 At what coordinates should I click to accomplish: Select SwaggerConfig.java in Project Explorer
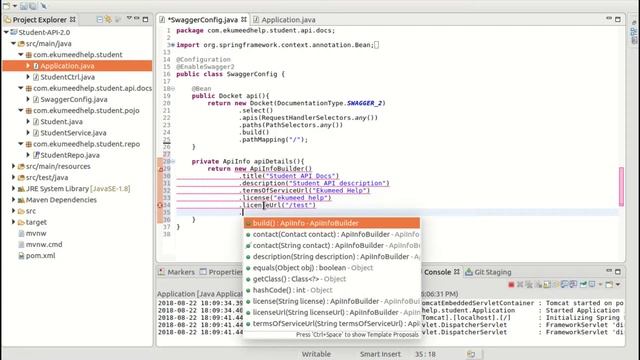click(73, 99)
